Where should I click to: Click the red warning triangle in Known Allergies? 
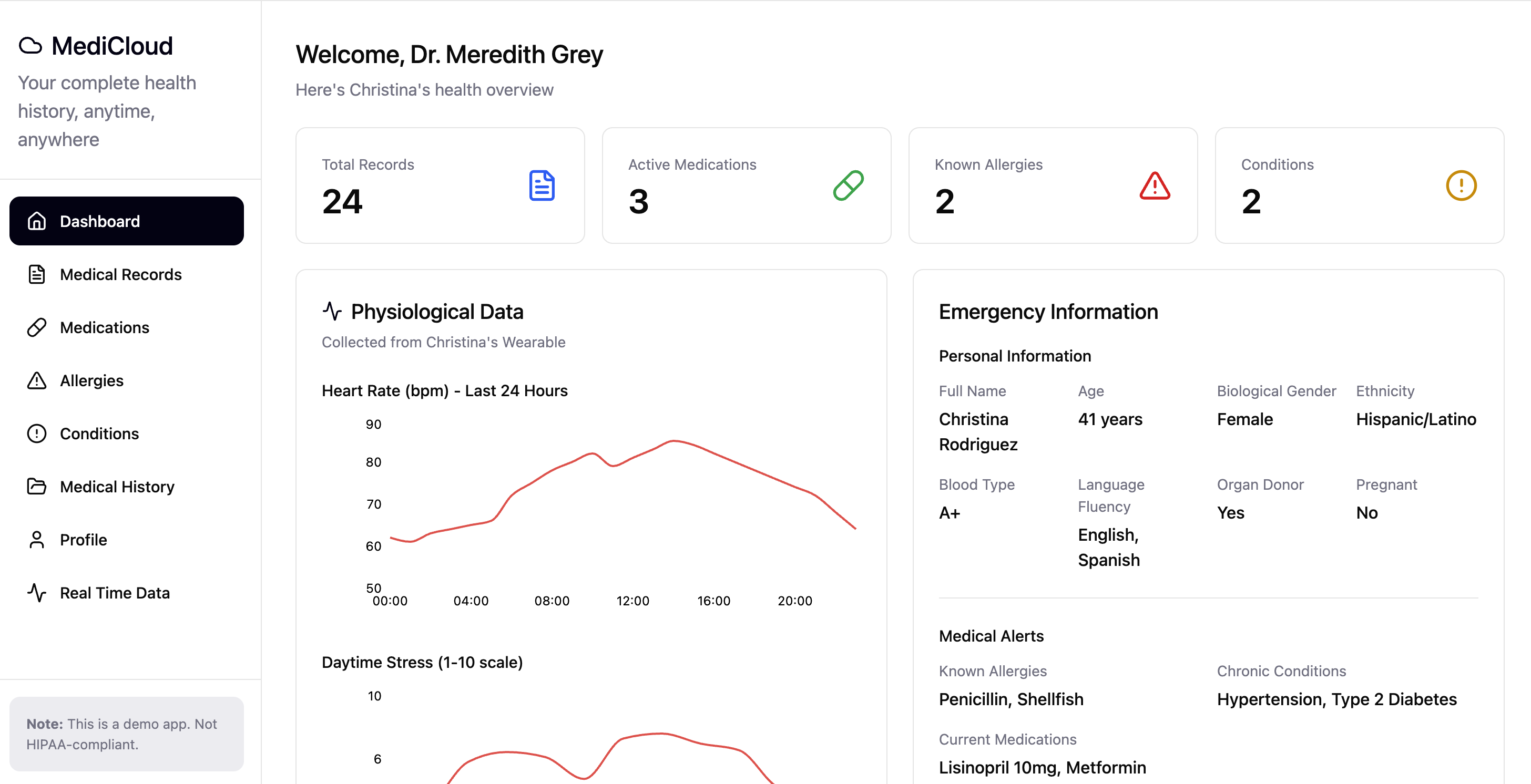click(1154, 185)
